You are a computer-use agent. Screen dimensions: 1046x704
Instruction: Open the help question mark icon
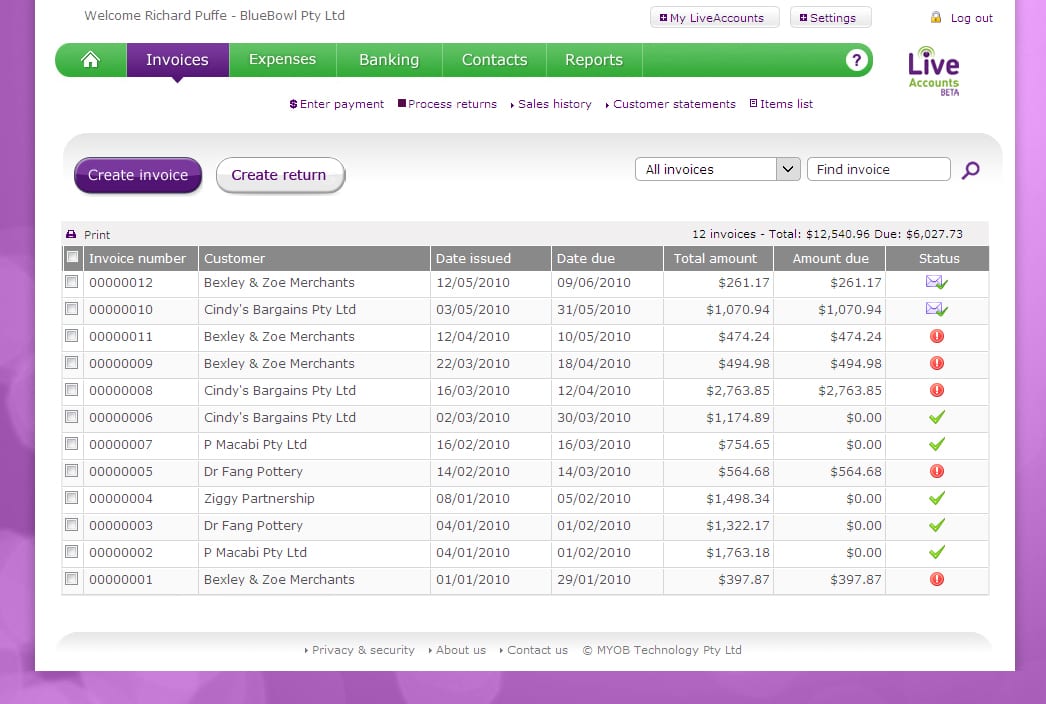(x=856, y=60)
